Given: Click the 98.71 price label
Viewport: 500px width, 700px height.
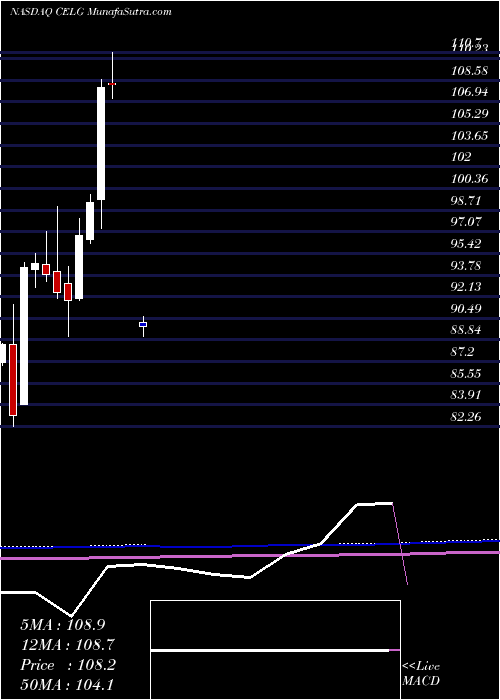Looking at the screenshot, I should [466, 200].
